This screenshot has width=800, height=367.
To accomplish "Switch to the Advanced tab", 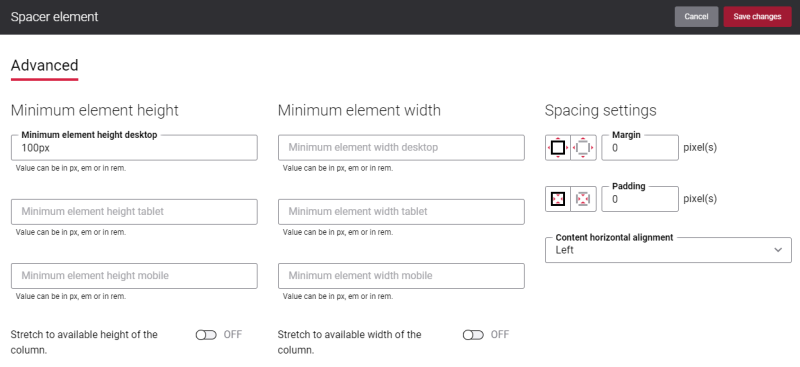I will [x=44, y=66].
